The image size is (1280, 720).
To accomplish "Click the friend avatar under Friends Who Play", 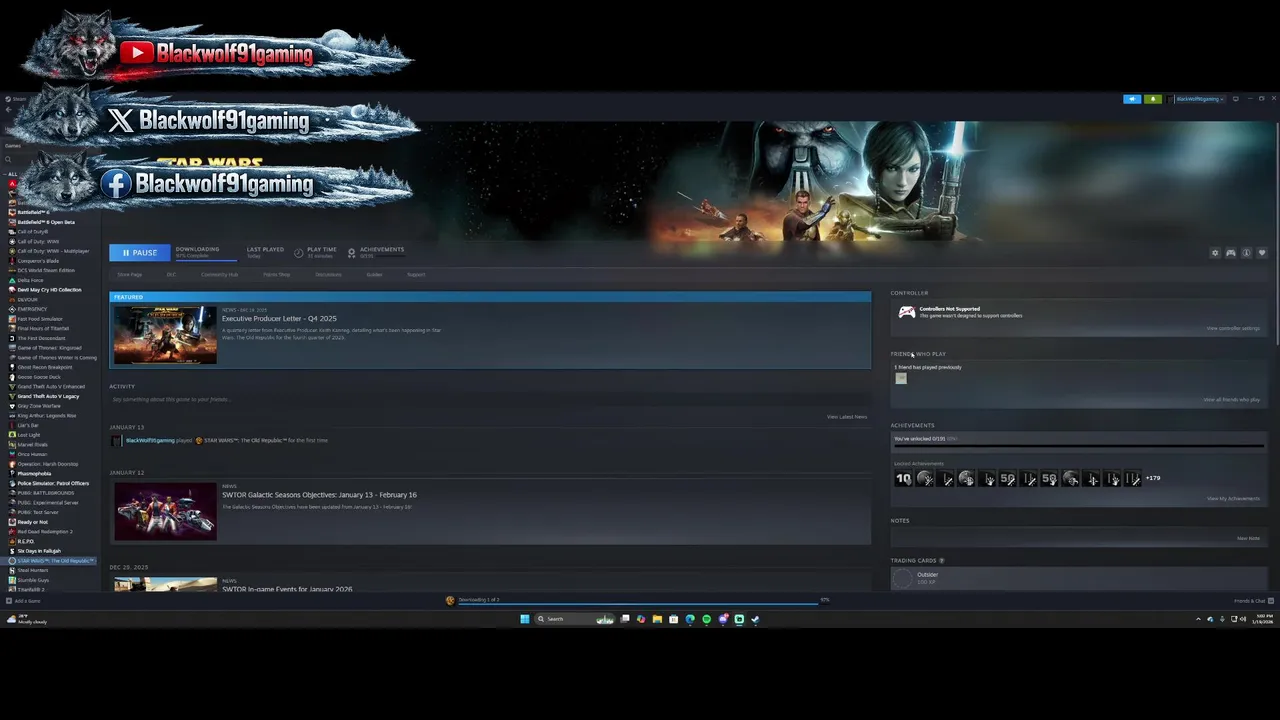I will point(901,378).
